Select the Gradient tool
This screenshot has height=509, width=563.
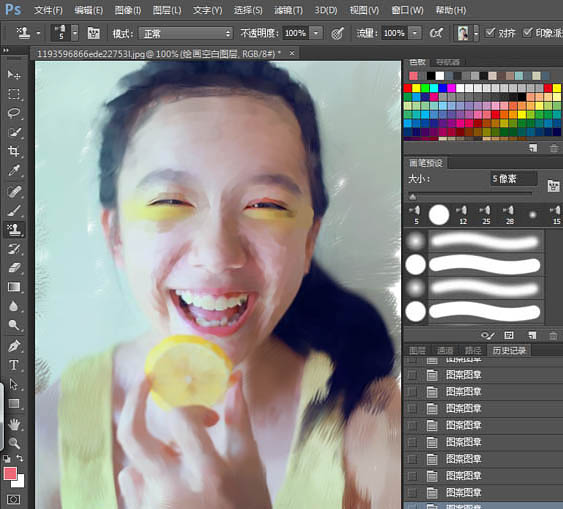pos(14,287)
